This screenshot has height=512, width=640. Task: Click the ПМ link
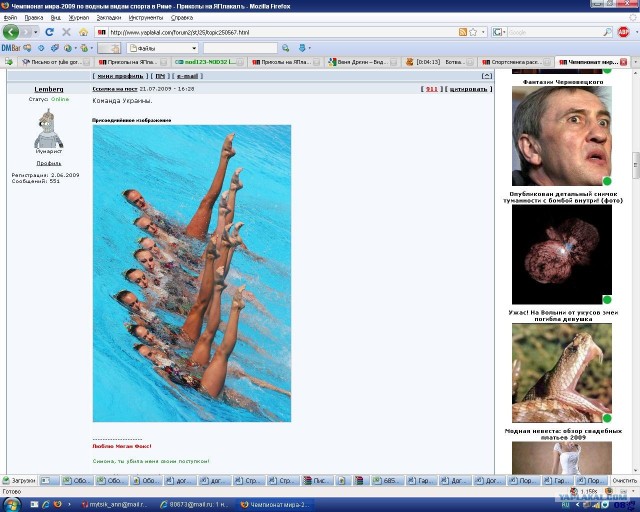[x=160, y=76]
